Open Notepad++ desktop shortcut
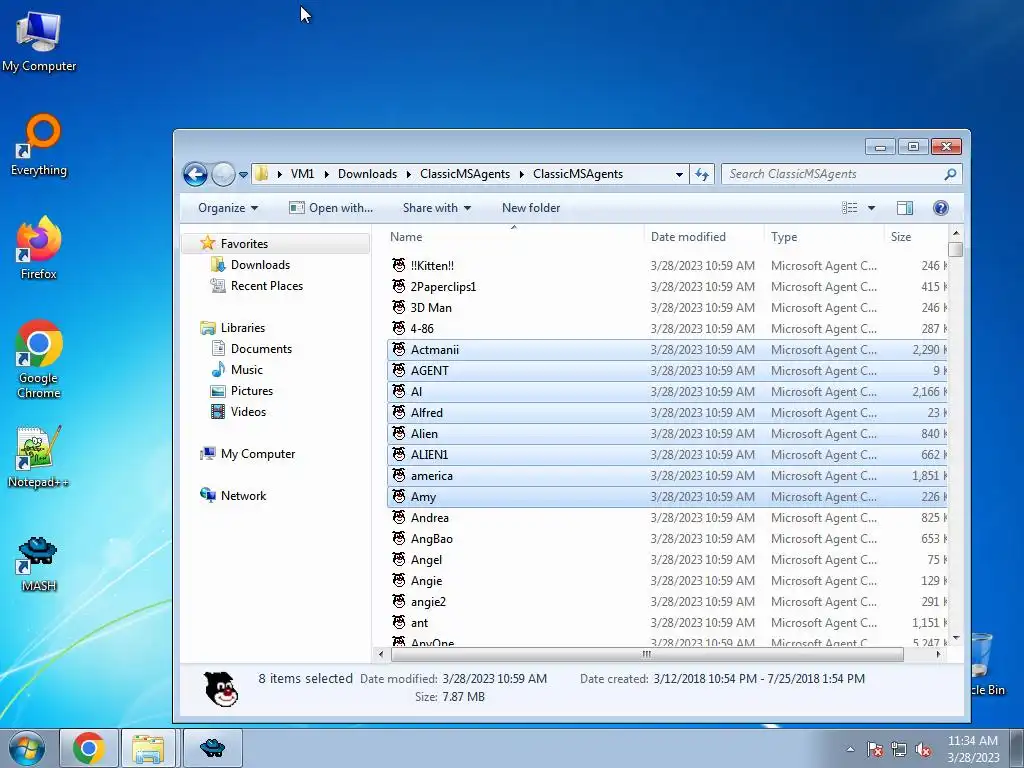Screen dimensions: 1024x768 click(x=39, y=456)
